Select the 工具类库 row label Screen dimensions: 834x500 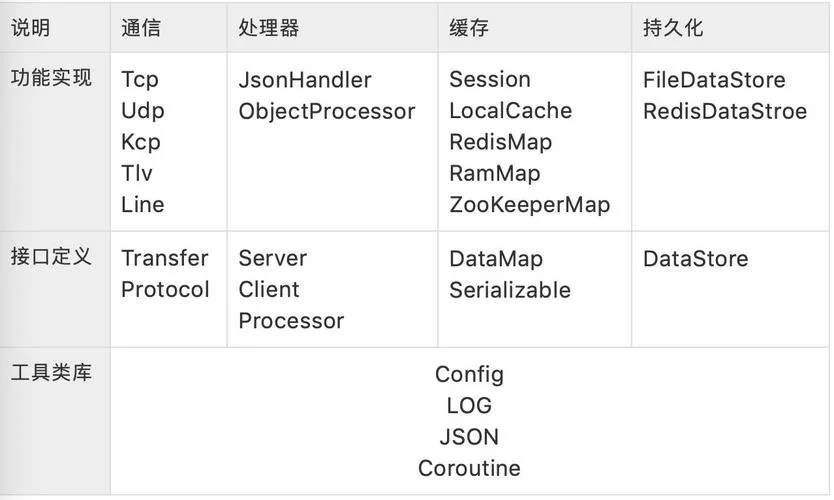point(51,372)
